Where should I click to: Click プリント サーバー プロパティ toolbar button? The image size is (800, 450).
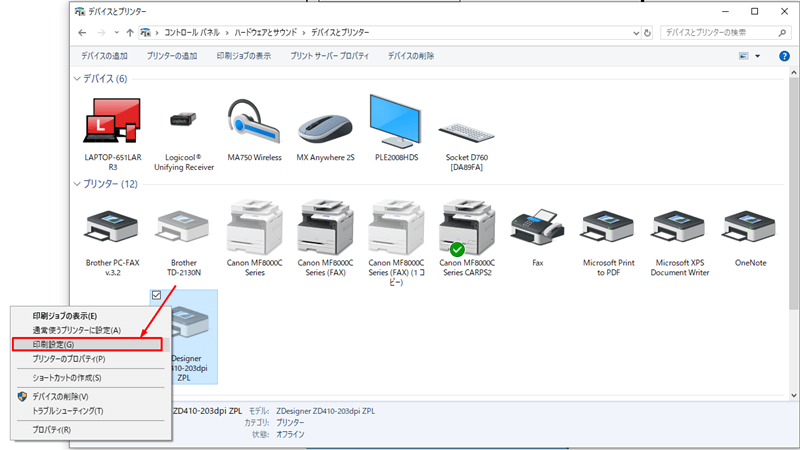[330, 56]
